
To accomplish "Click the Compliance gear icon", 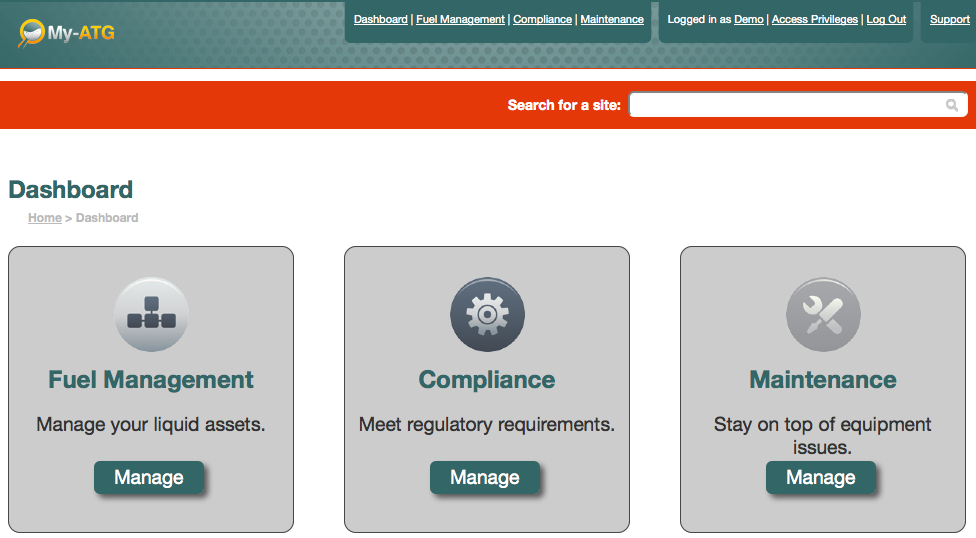I will pos(487,315).
